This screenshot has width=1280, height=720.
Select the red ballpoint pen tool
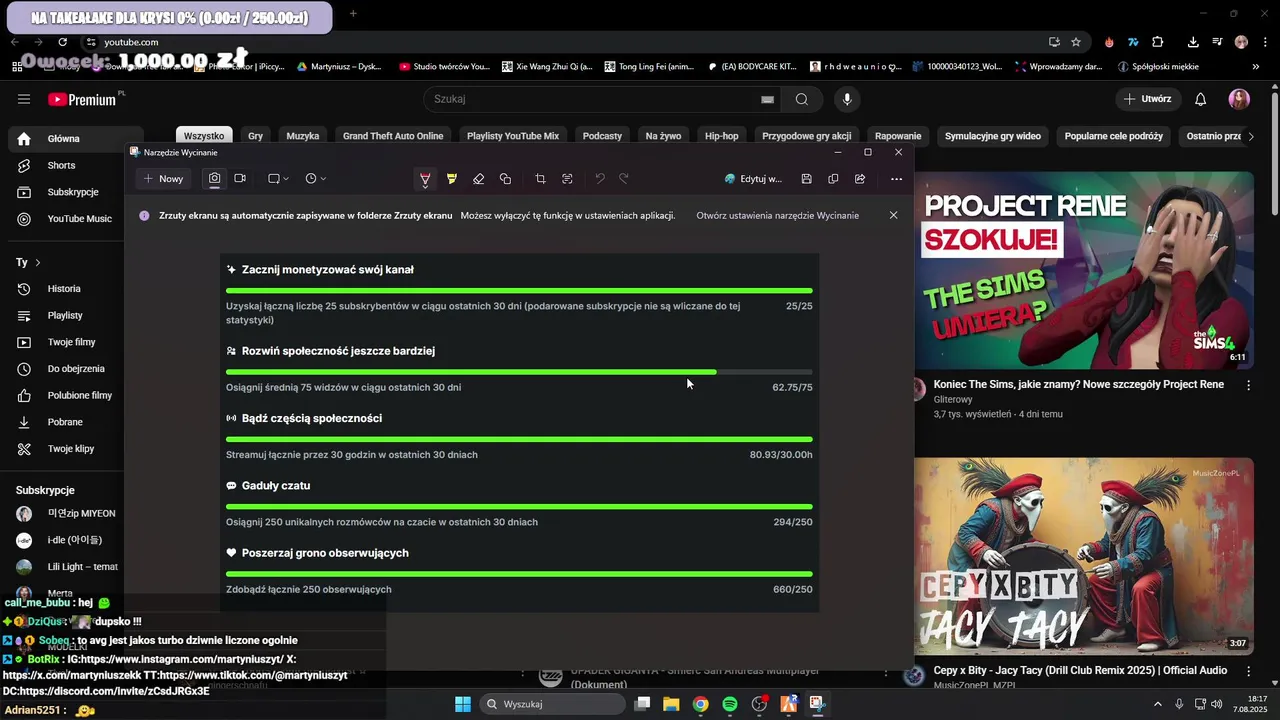[x=425, y=179]
